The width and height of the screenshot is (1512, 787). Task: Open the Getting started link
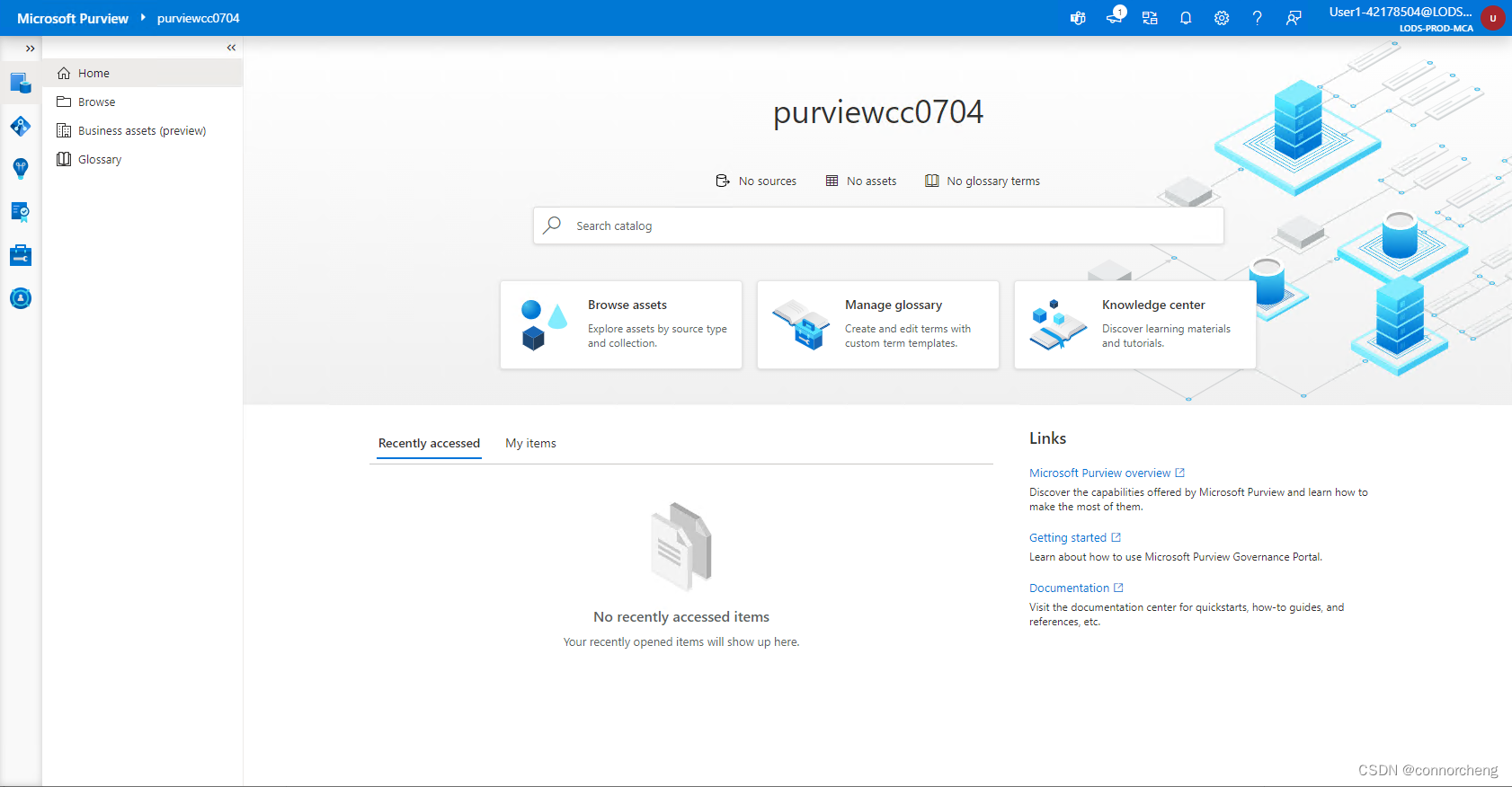pos(1068,537)
